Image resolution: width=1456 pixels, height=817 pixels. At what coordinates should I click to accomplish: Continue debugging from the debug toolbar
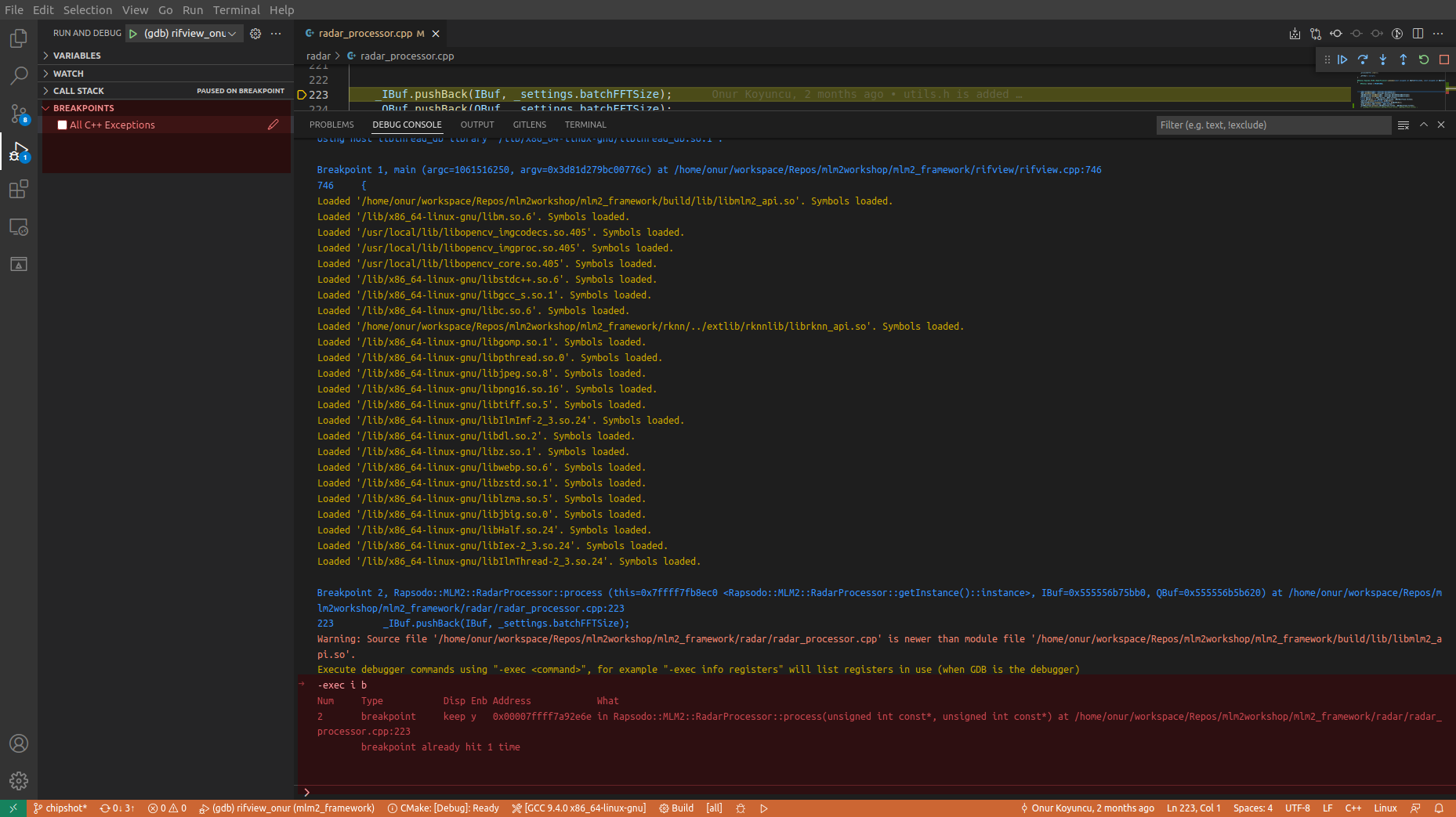1342,59
